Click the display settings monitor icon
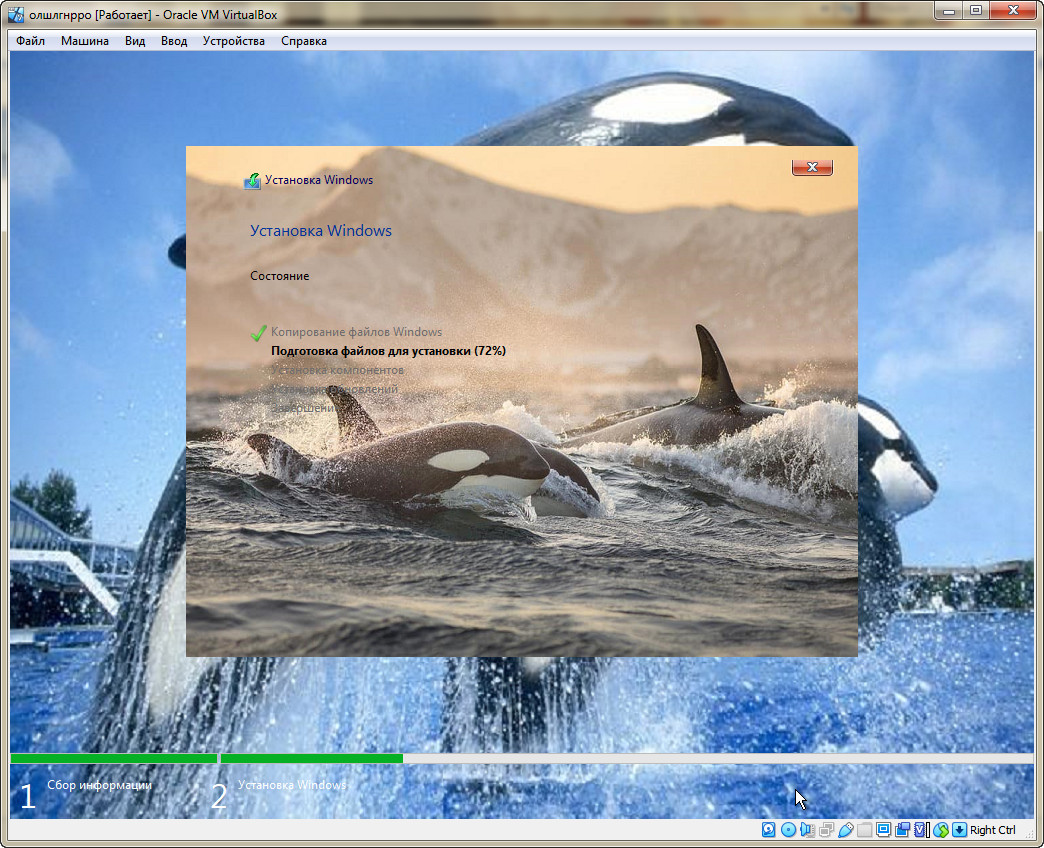Image resolution: width=1044 pixels, height=848 pixels. (884, 830)
